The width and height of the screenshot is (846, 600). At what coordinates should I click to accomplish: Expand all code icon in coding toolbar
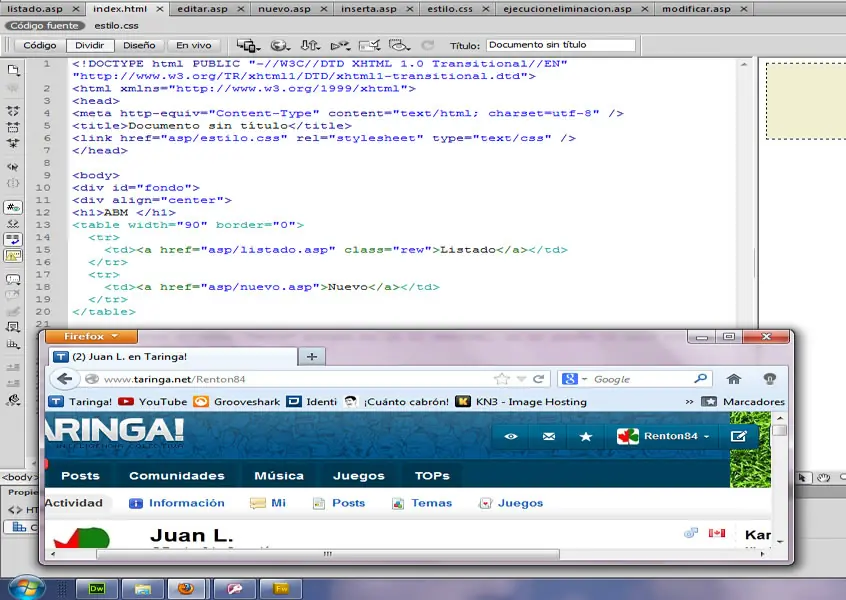(x=13, y=144)
